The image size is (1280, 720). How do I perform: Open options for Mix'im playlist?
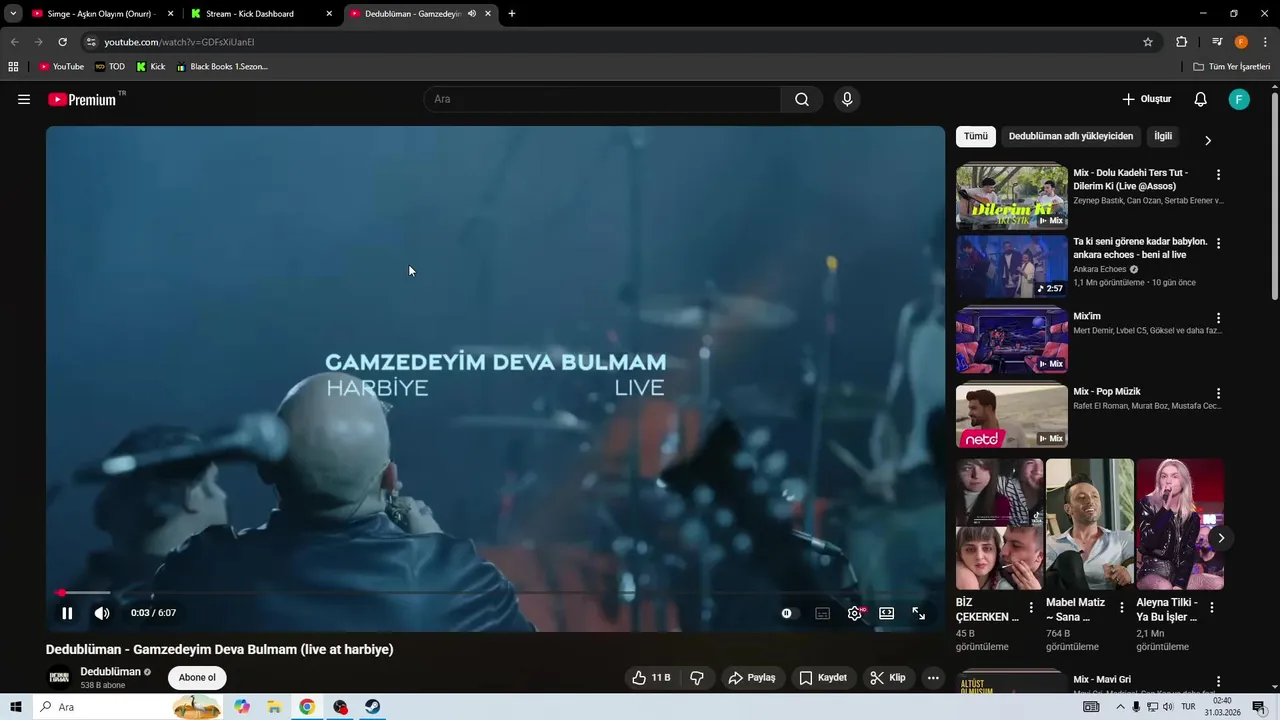(x=1218, y=318)
